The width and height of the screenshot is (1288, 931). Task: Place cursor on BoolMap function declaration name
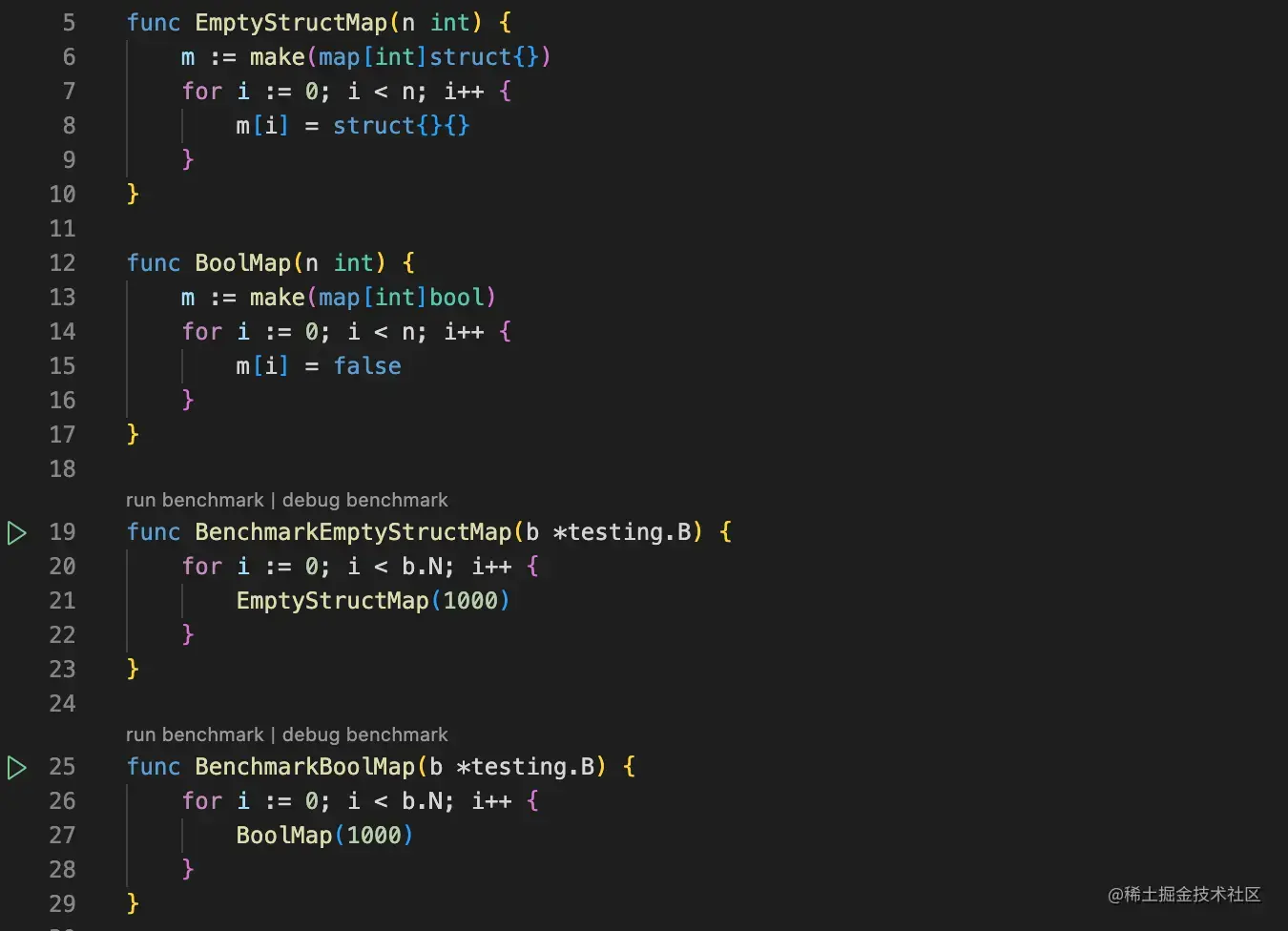[x=243, y=263]
